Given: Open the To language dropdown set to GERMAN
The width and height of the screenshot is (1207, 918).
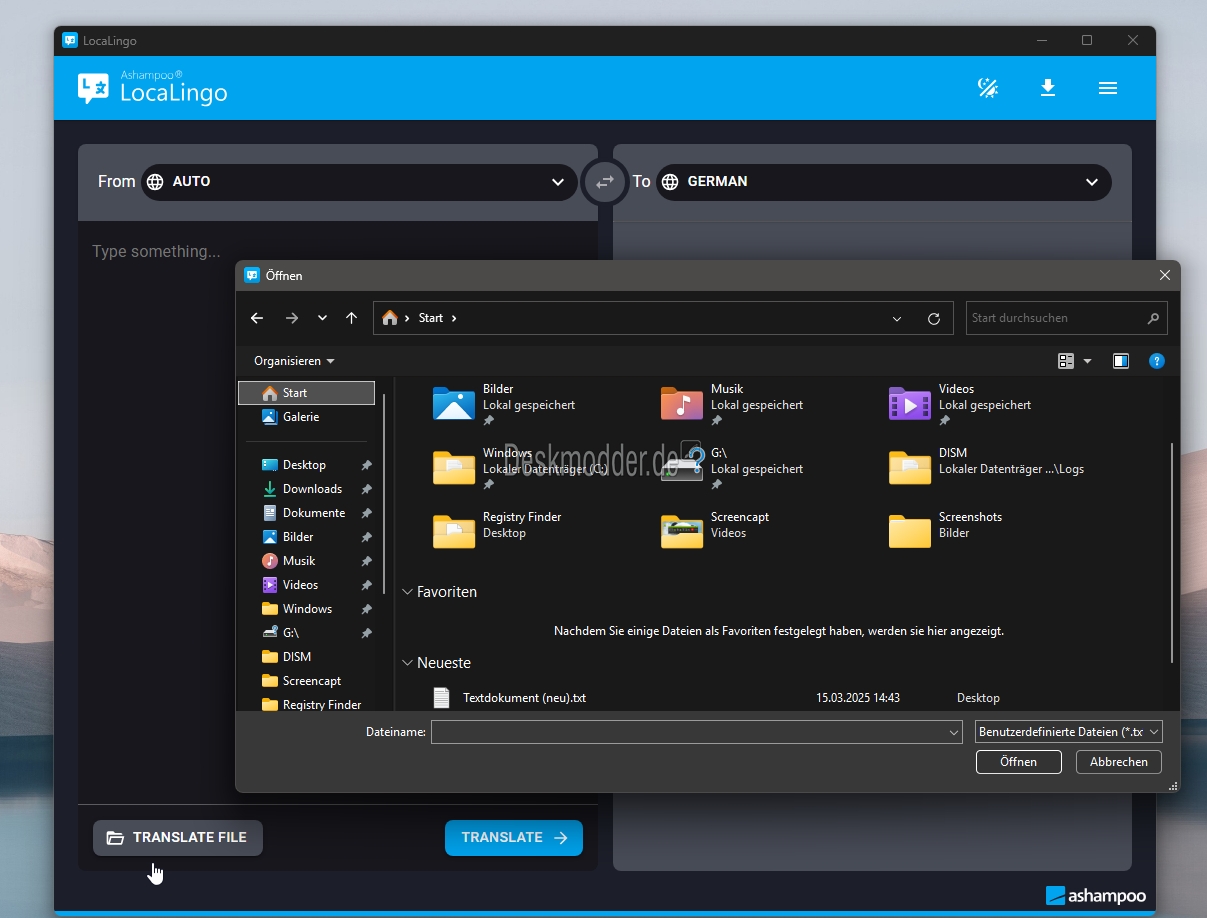Looking at the screenshot, I should point(884,182).
